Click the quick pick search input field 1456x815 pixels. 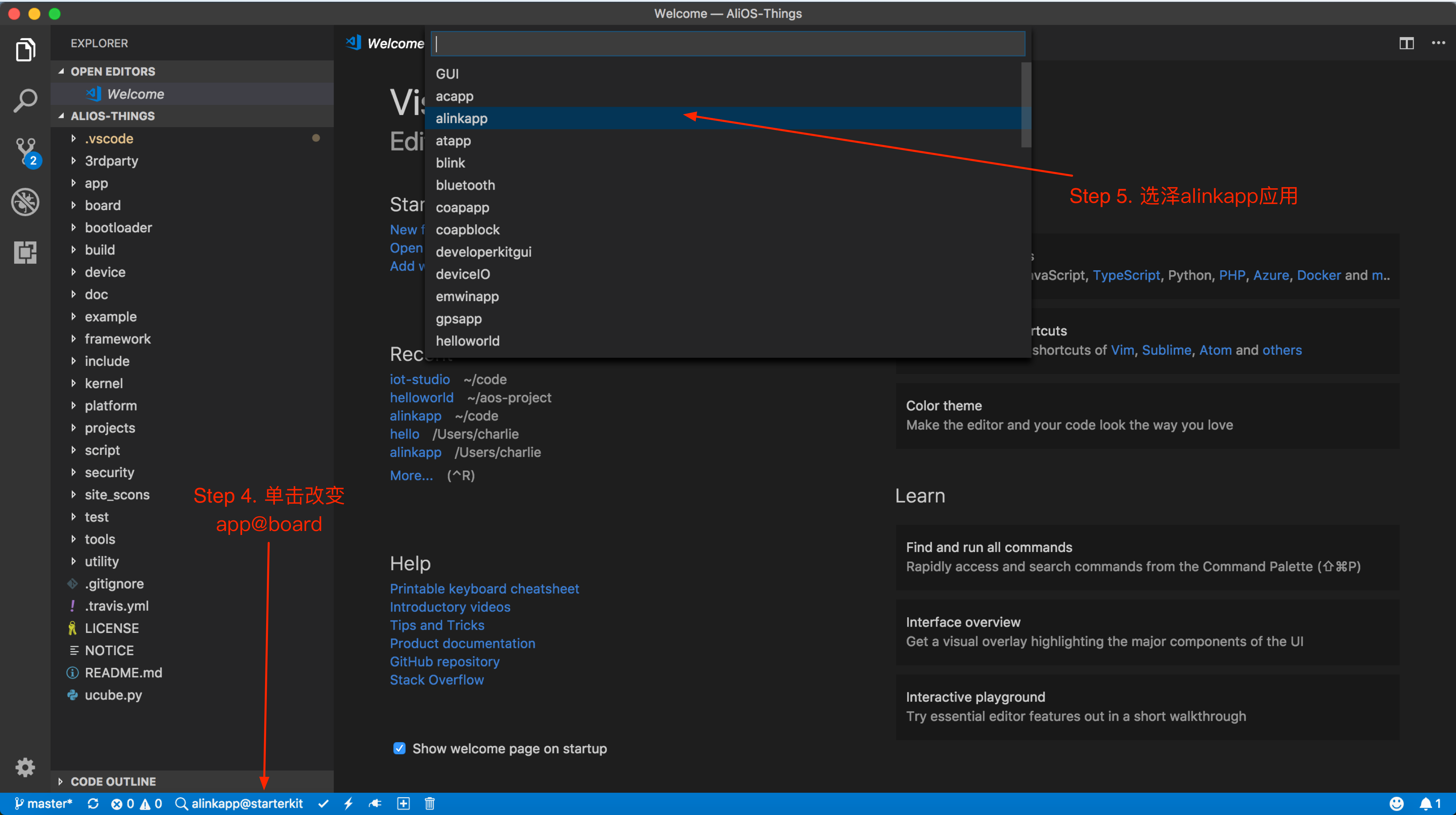727,44
